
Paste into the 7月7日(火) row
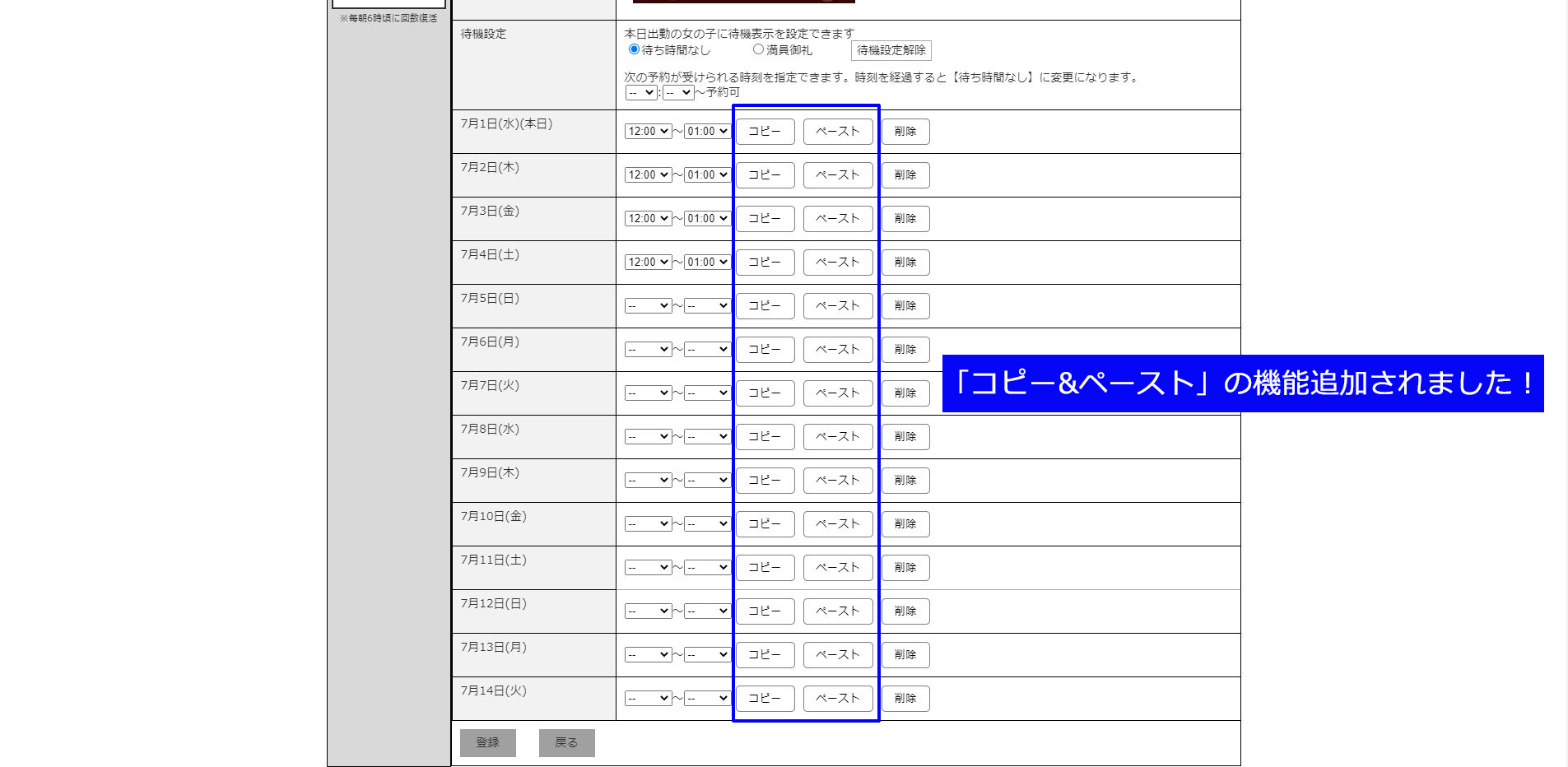[838, 393]
